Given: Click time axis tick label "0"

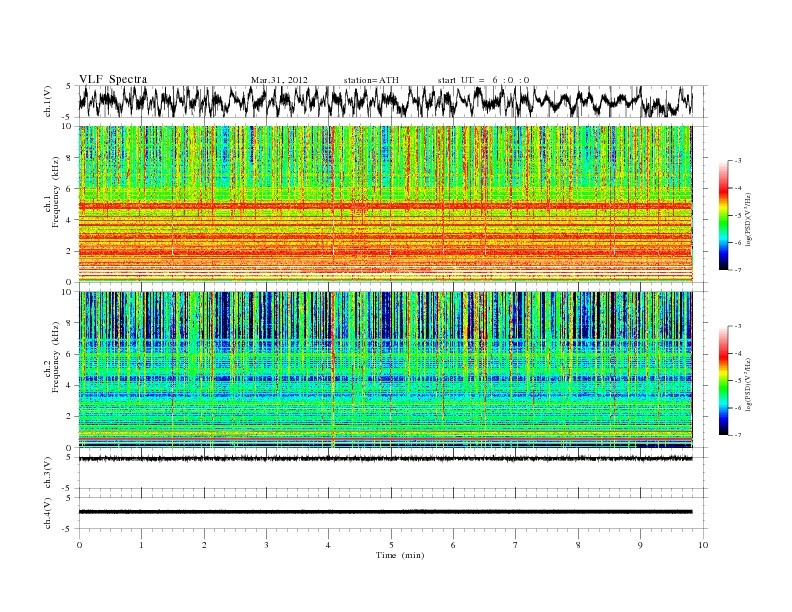Looking at the screenshot, I should click(79, 545).
